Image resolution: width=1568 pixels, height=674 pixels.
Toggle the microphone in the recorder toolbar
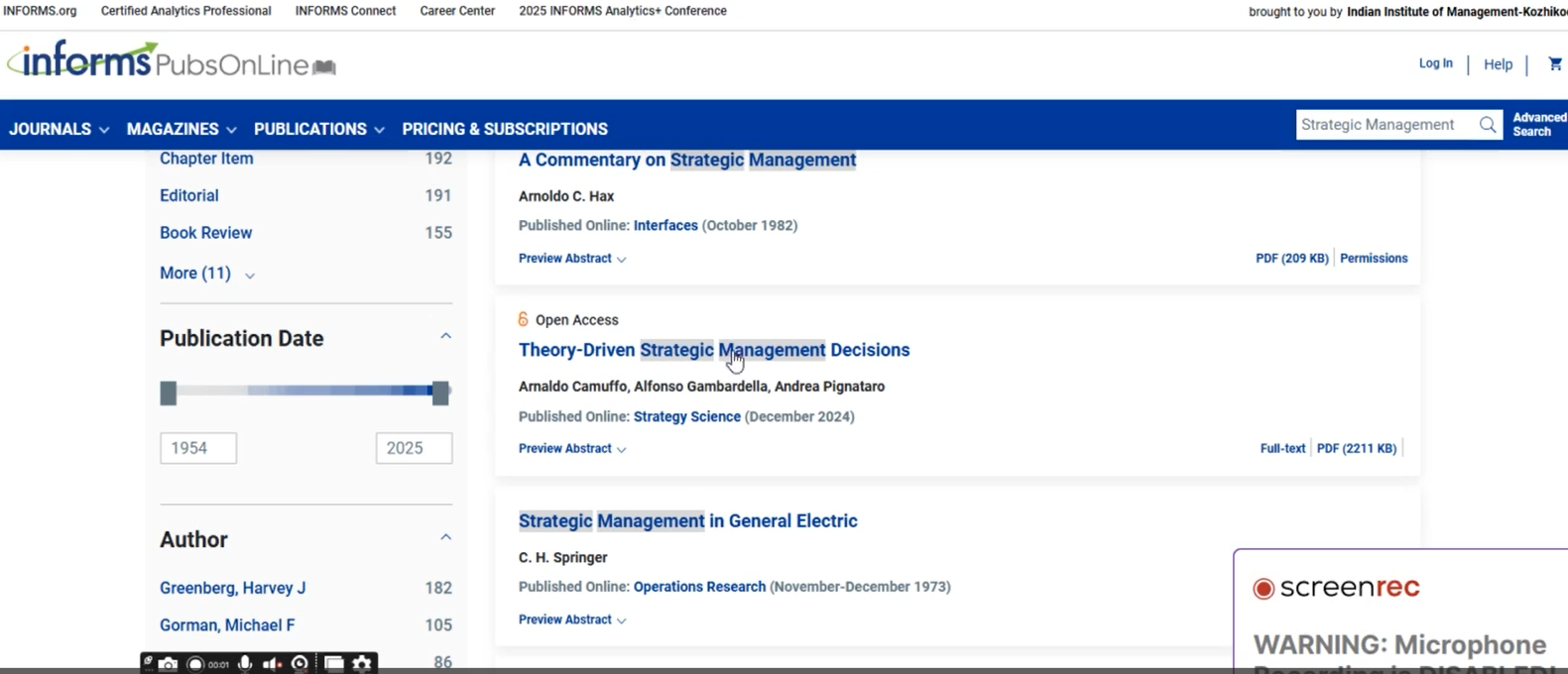(x=245, y=664)
